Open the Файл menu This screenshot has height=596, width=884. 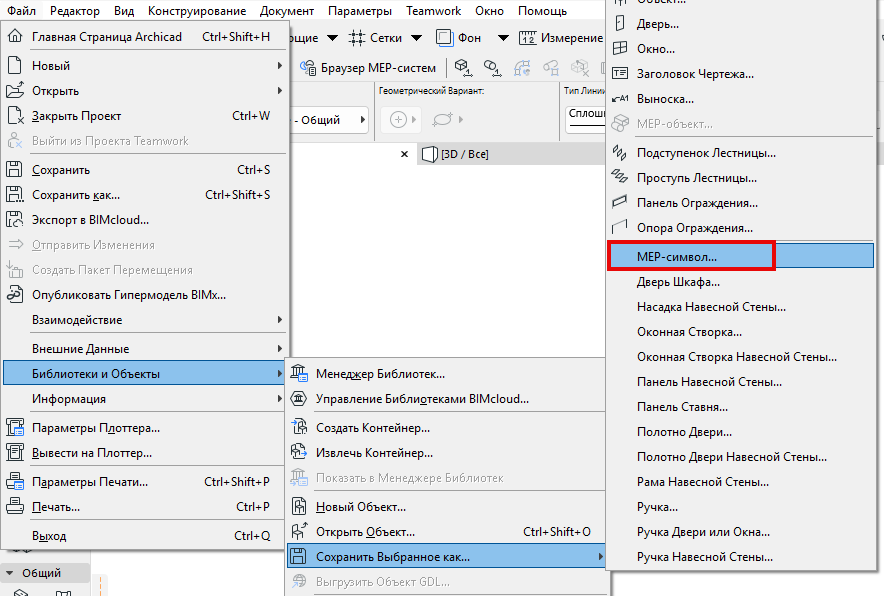tap(21, 11)
